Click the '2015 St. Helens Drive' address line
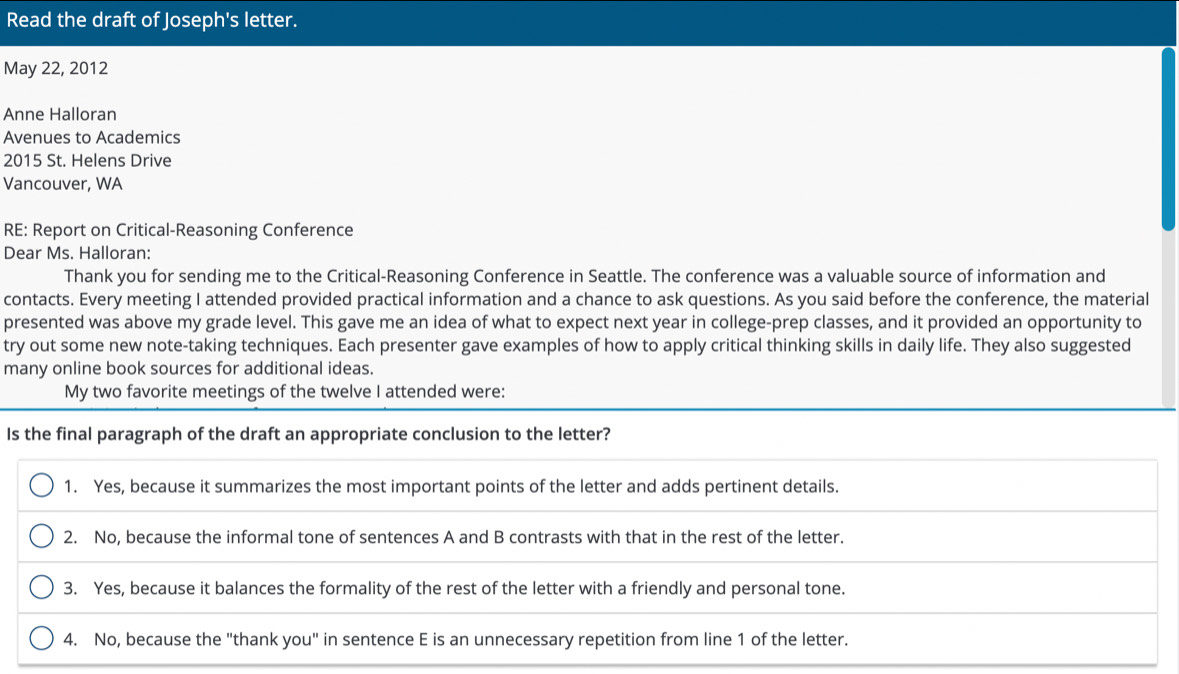Image resolution: width=1179 pixels, height=674 pixels. pyautogui.click(x=87, y=161)
